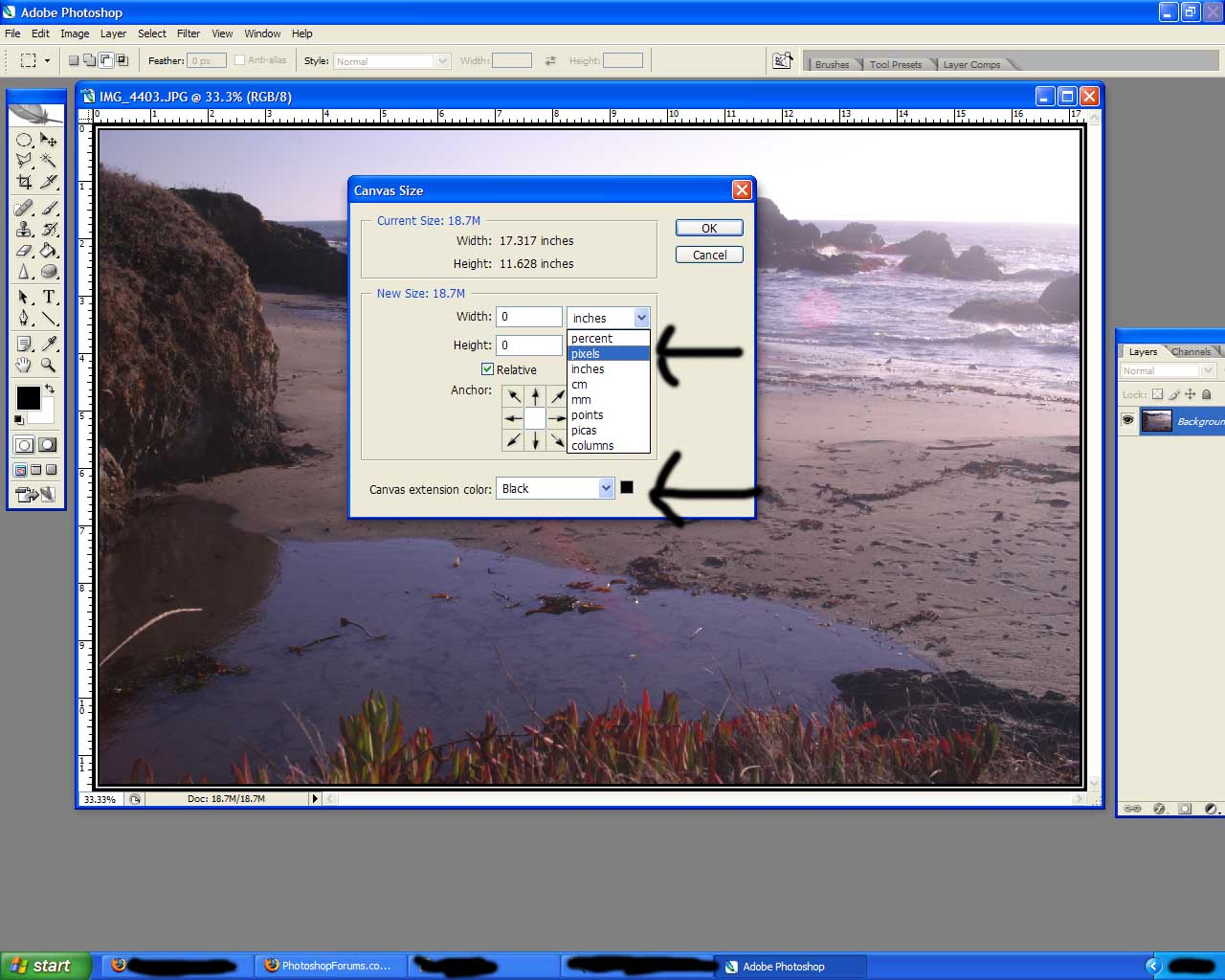Select the Eyedropper tool
The width and height of the screenshot is (1225, 980).
[50, 343]
